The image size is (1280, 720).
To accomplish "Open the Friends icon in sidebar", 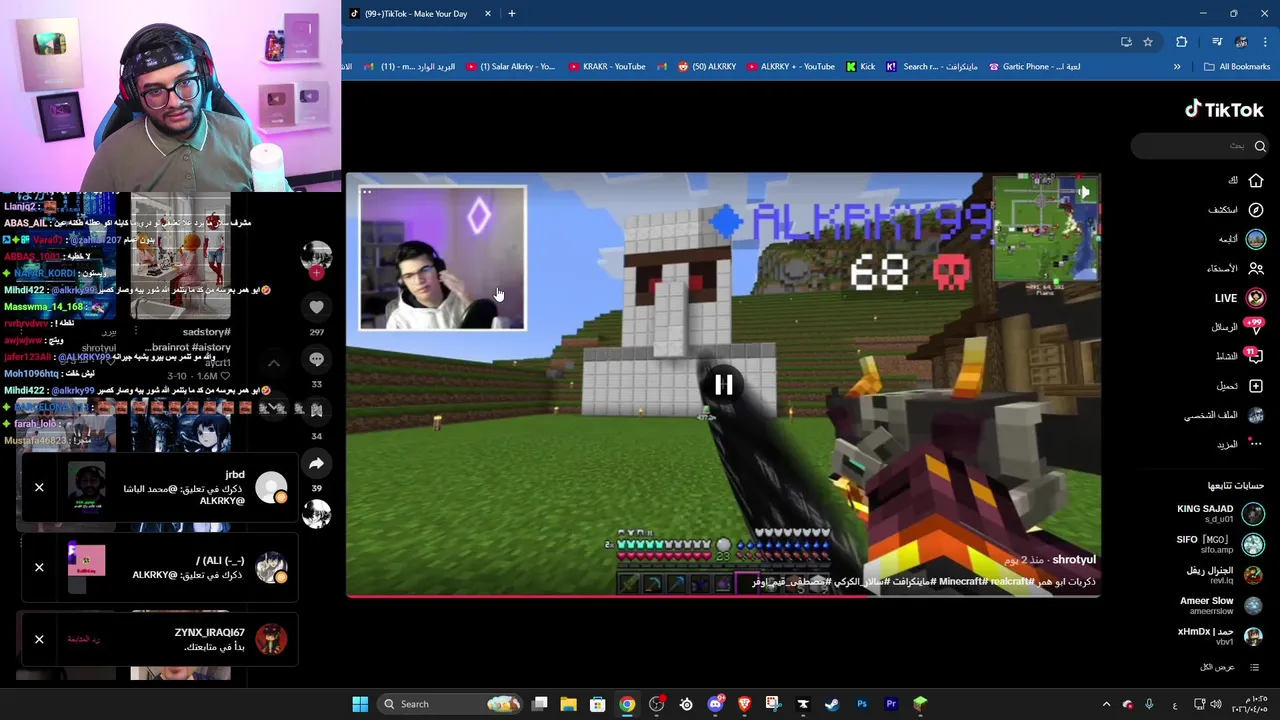I will pos(1256,268).
